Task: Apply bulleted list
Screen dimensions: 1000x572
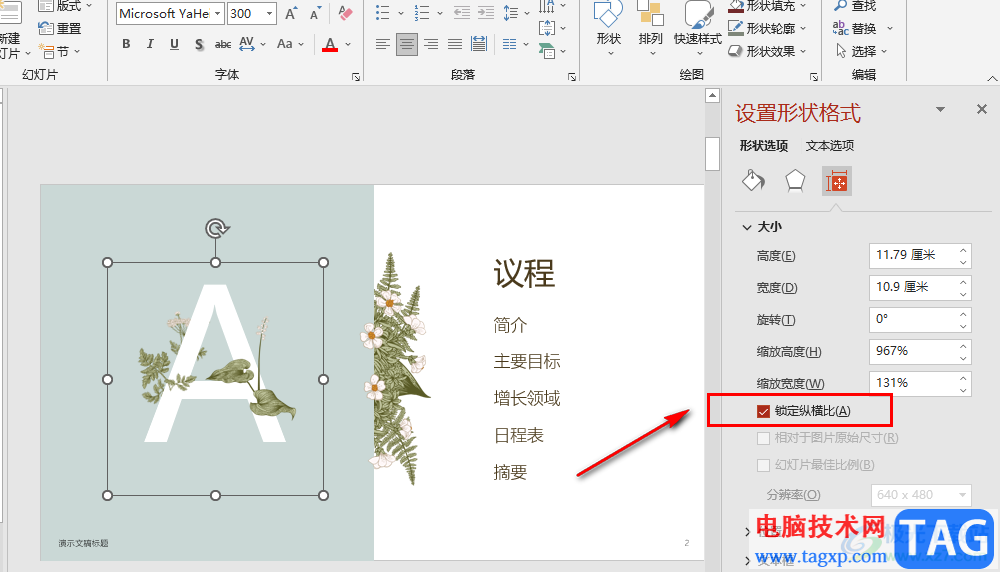Action: [383, 13]
